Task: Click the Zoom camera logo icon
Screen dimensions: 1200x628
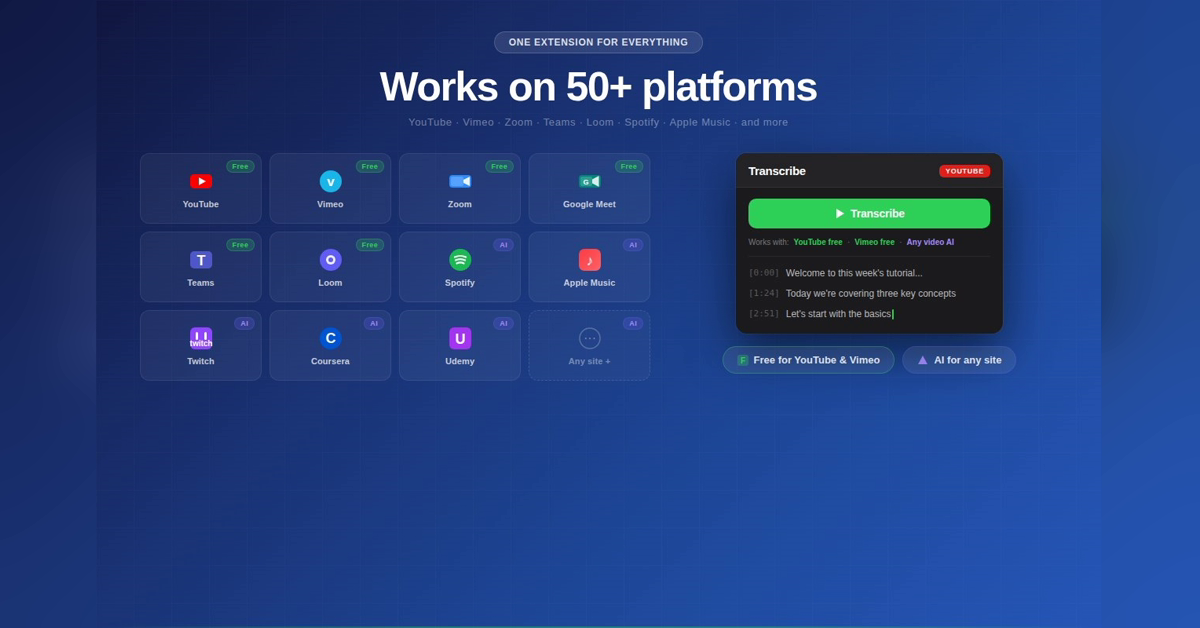Action: pos(460,181)
